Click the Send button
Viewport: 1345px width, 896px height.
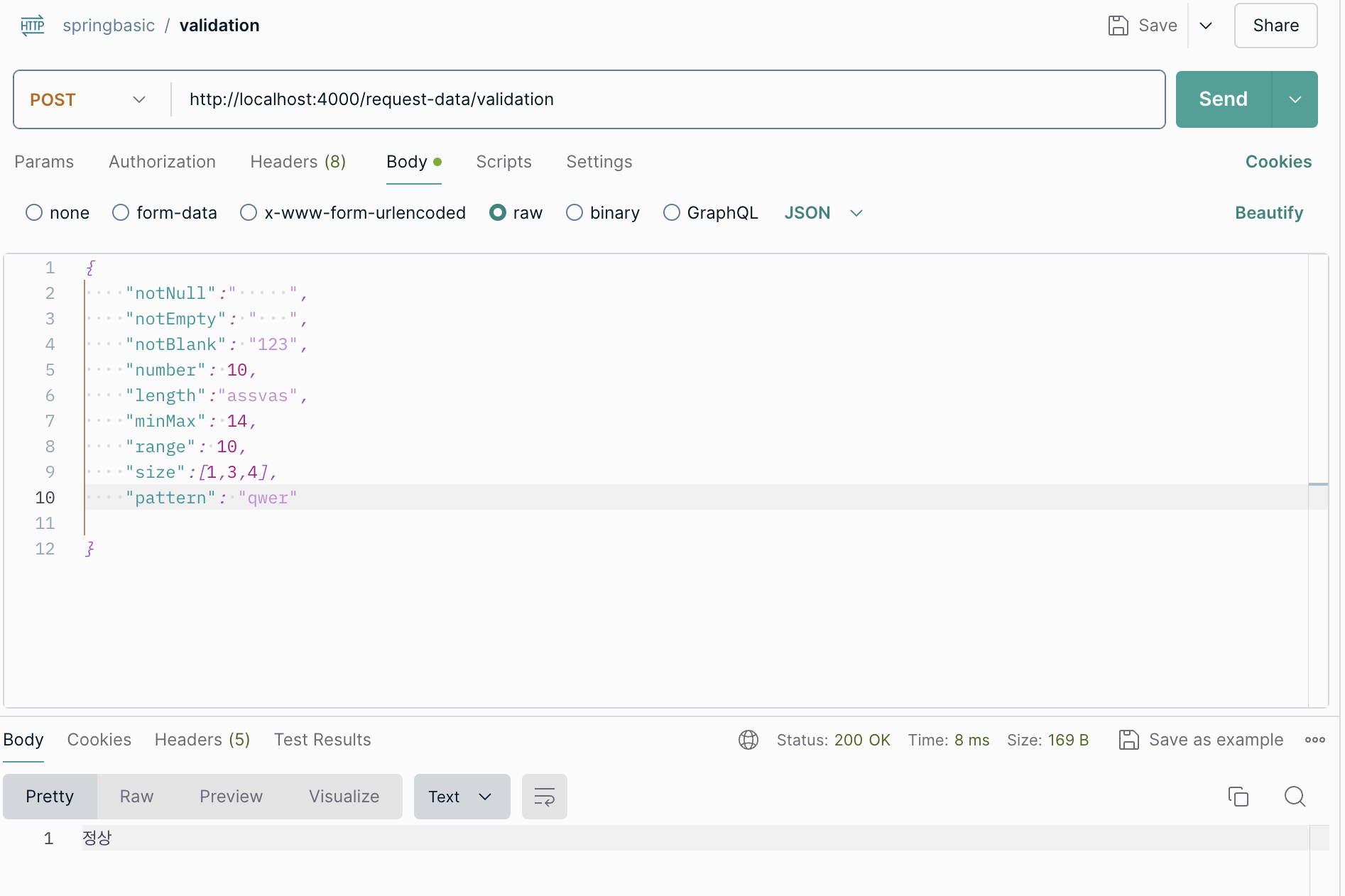1224,99
